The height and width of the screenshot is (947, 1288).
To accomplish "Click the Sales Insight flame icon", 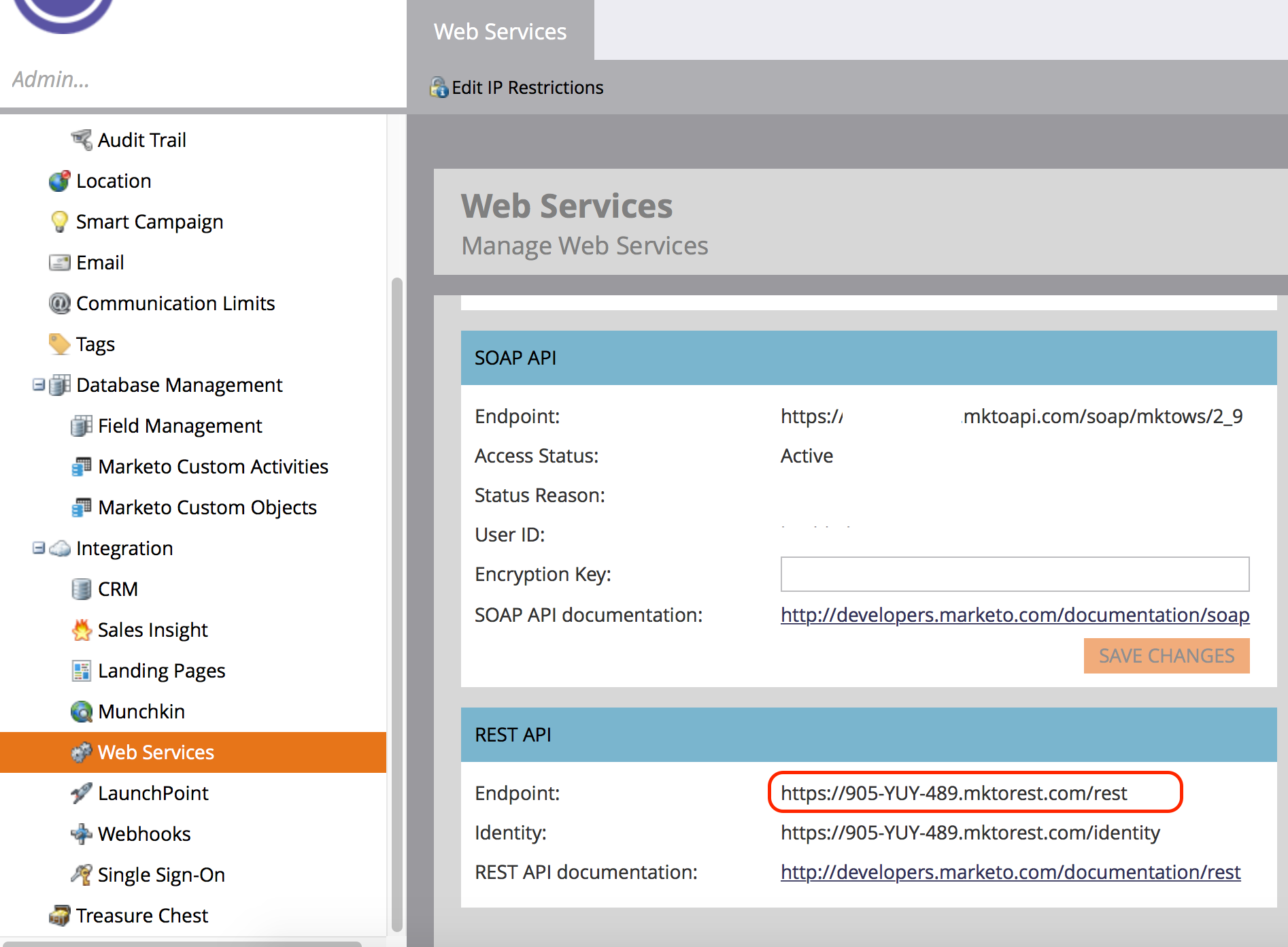I will pyautogui.click(x=82, y=630).
